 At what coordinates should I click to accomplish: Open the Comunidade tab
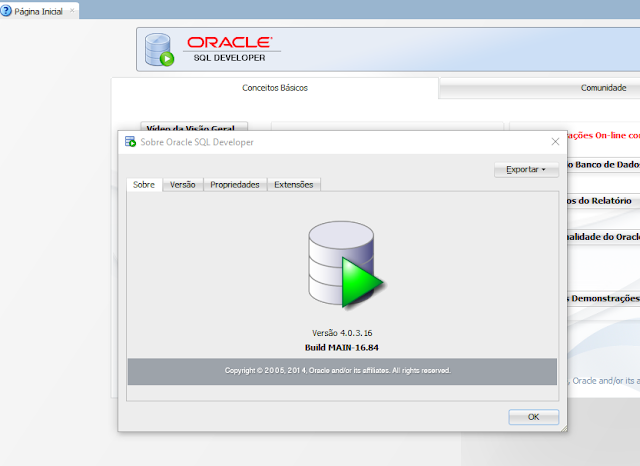(x=603, y=88)
